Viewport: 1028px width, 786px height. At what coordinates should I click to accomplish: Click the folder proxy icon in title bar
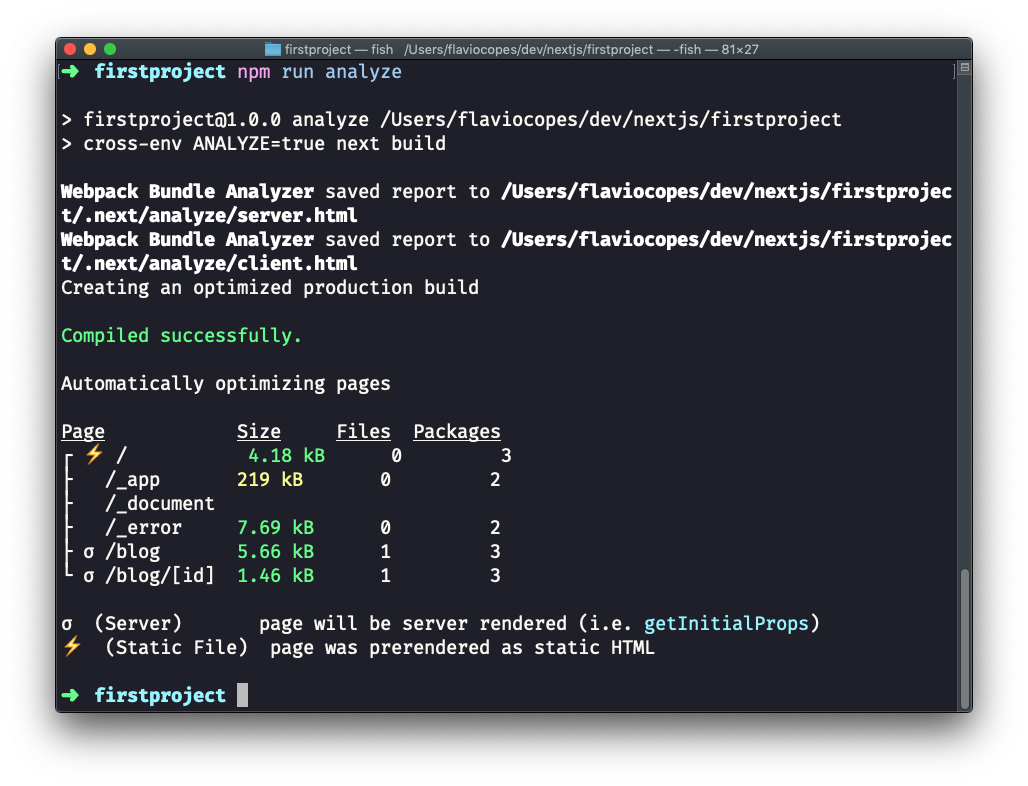[x=272, y=49]
